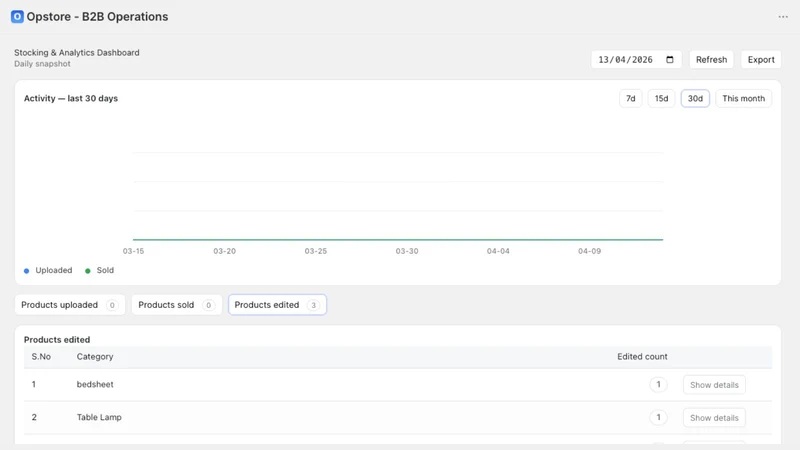The height and width of the screenshot is (450, 800).
Task: Open the calendar picker icon in date field
Action: click(670, 60)
